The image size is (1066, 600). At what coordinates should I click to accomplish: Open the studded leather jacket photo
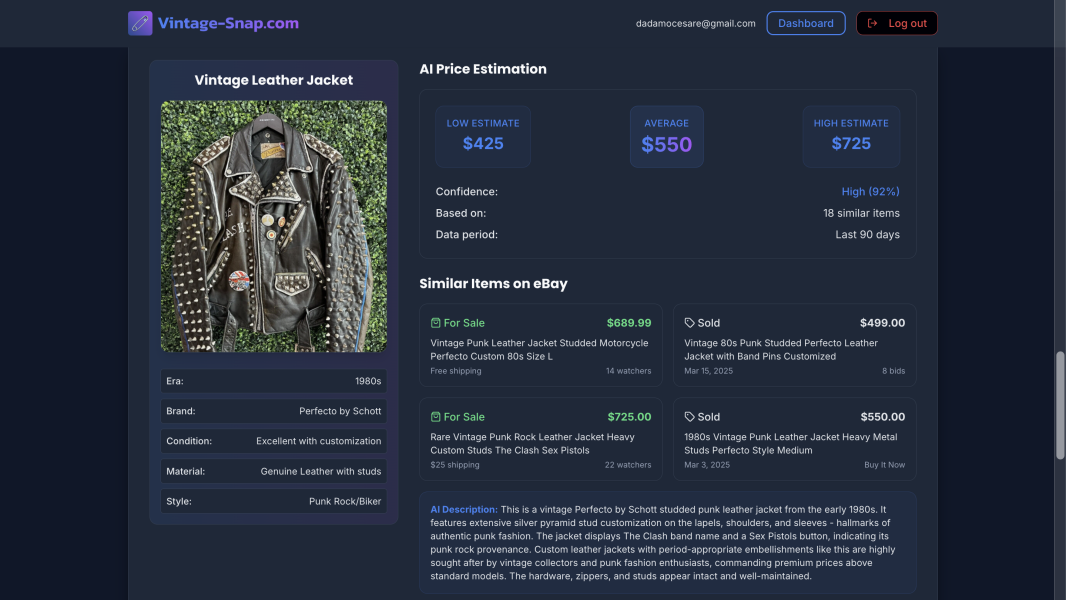(274, 226)
